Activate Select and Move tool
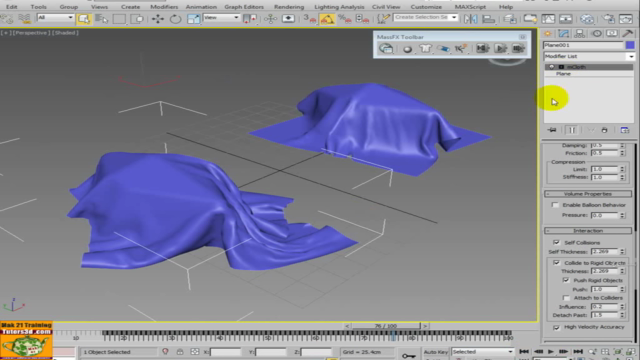 tap(158, 19)
